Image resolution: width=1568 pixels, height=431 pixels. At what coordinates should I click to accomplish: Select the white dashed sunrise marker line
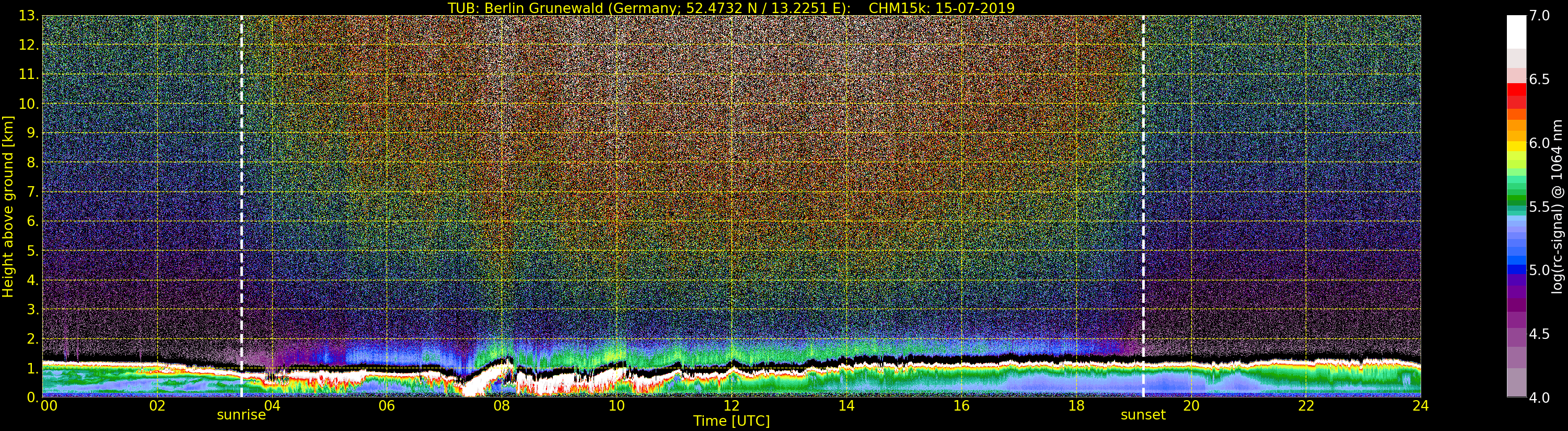coord(241,206)
